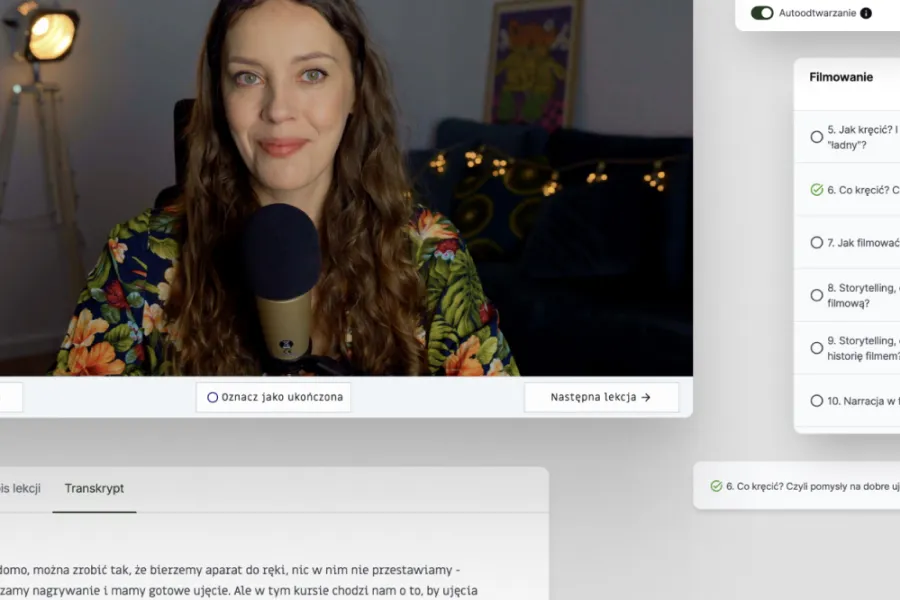Click the transcript text paragraph
This screenshot has width=900, height=600.
[240, 580]
